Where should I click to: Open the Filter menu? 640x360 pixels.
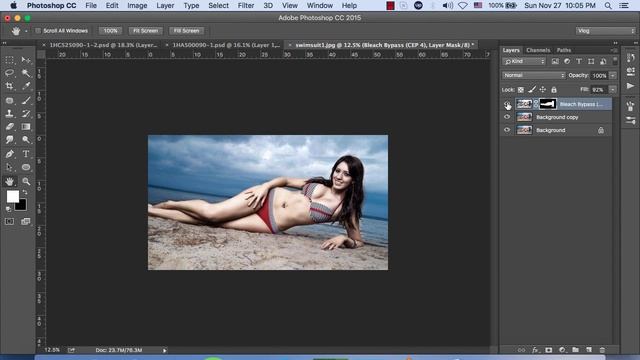(246, 6)
